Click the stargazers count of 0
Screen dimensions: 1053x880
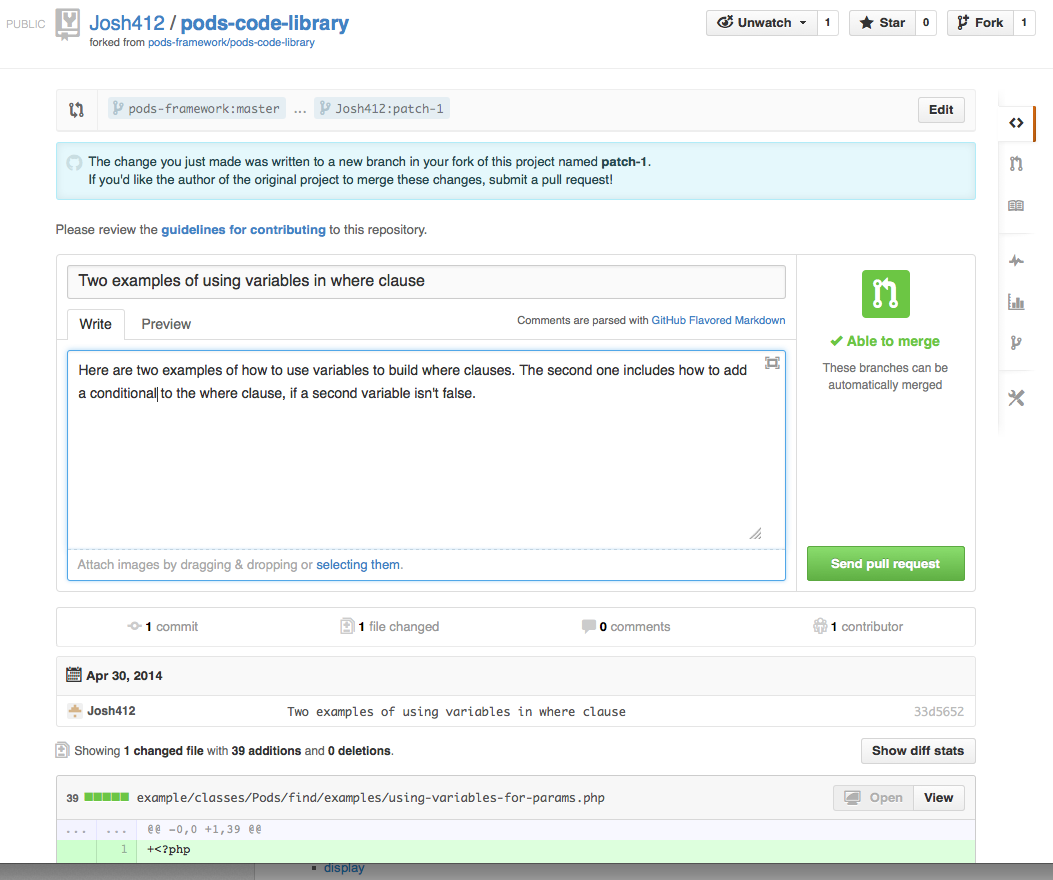(925, 23)
